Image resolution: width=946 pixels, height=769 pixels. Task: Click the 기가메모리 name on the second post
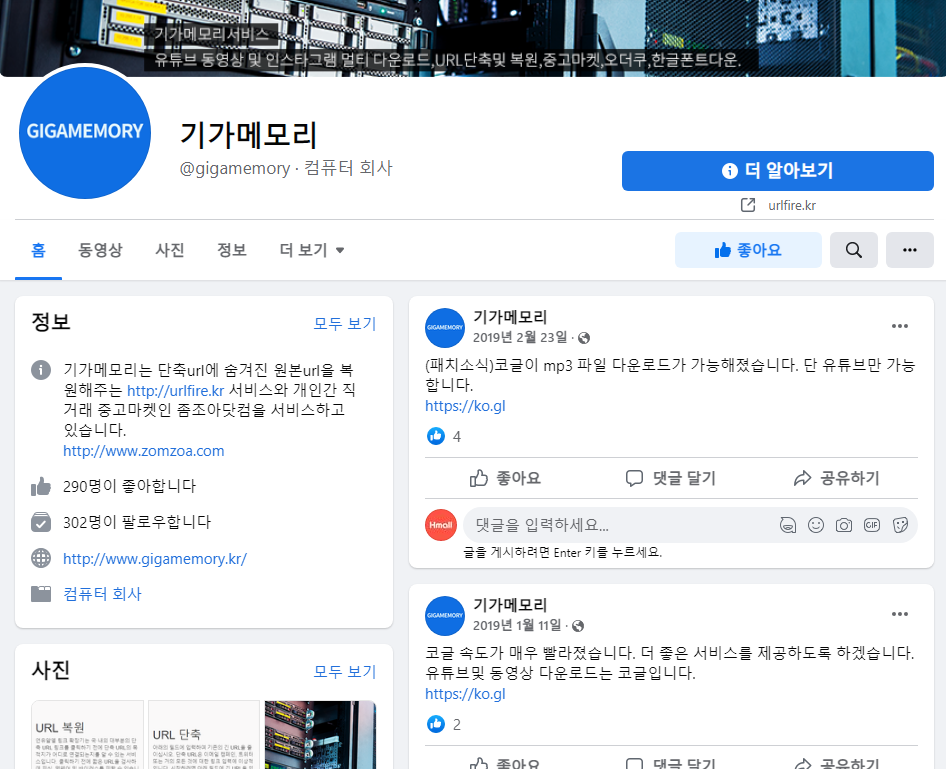[x=510, y=605]
